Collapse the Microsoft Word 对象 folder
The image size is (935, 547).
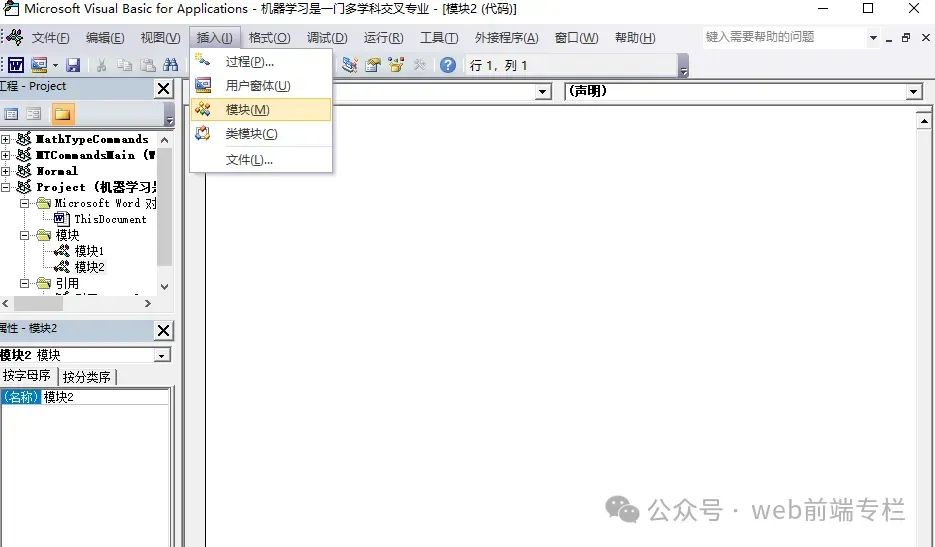[24, 203]
